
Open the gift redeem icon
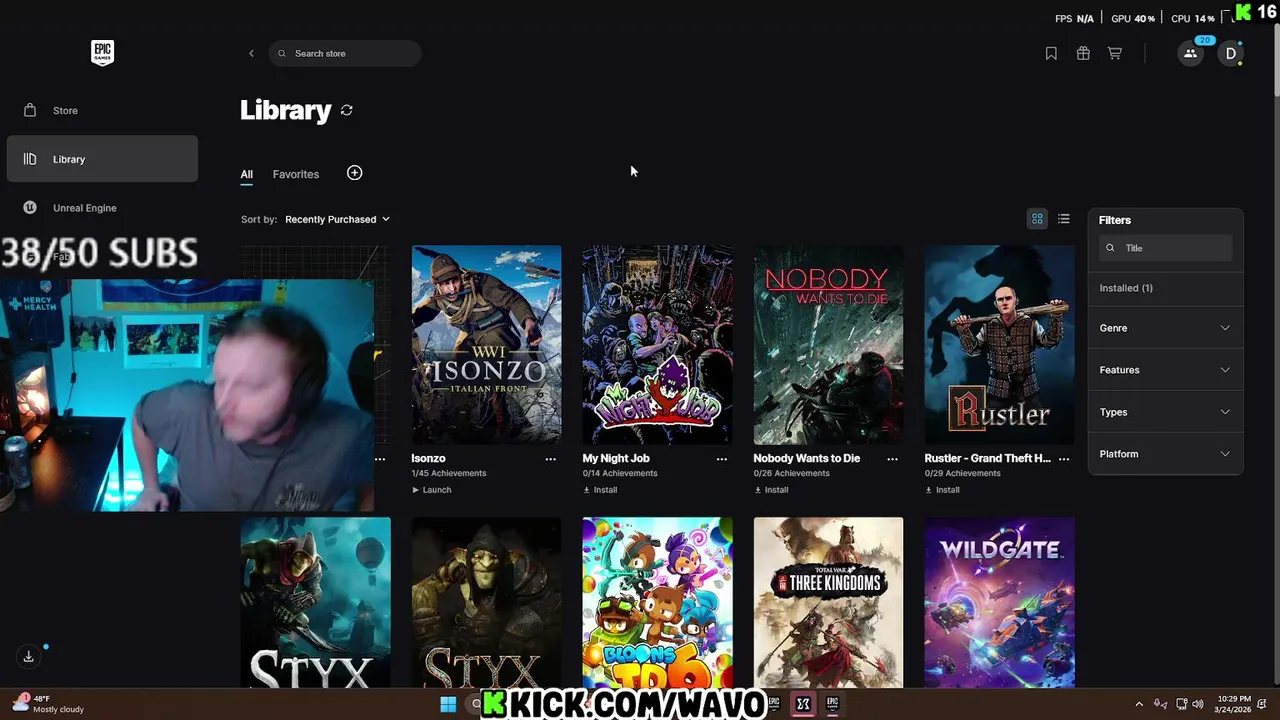(1083, 53)
